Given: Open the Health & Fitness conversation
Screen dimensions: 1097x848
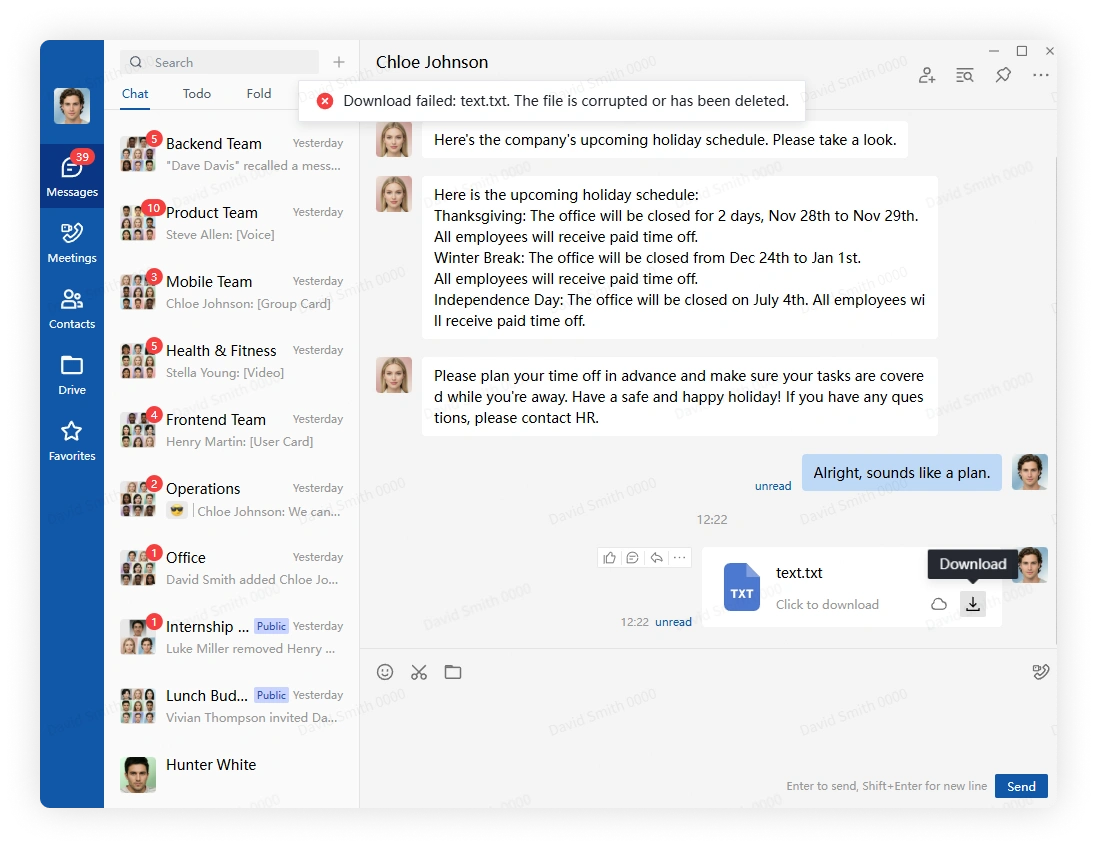Looking at the screenshot, I should point(232,361).
